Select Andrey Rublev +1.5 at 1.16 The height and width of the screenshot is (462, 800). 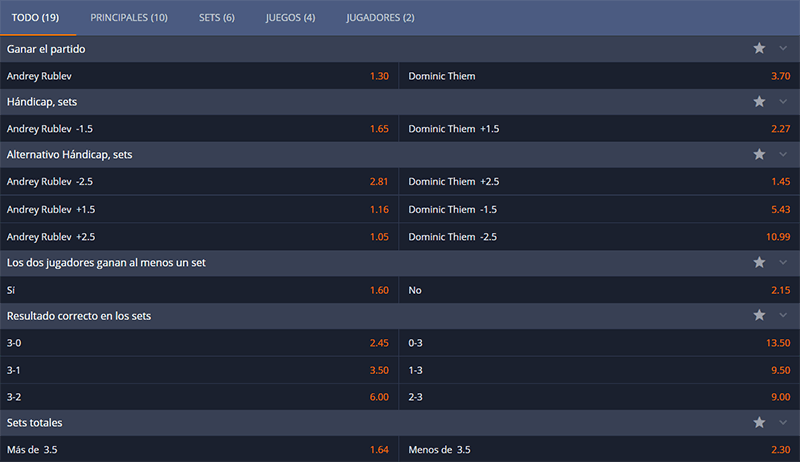coord(199,209)
